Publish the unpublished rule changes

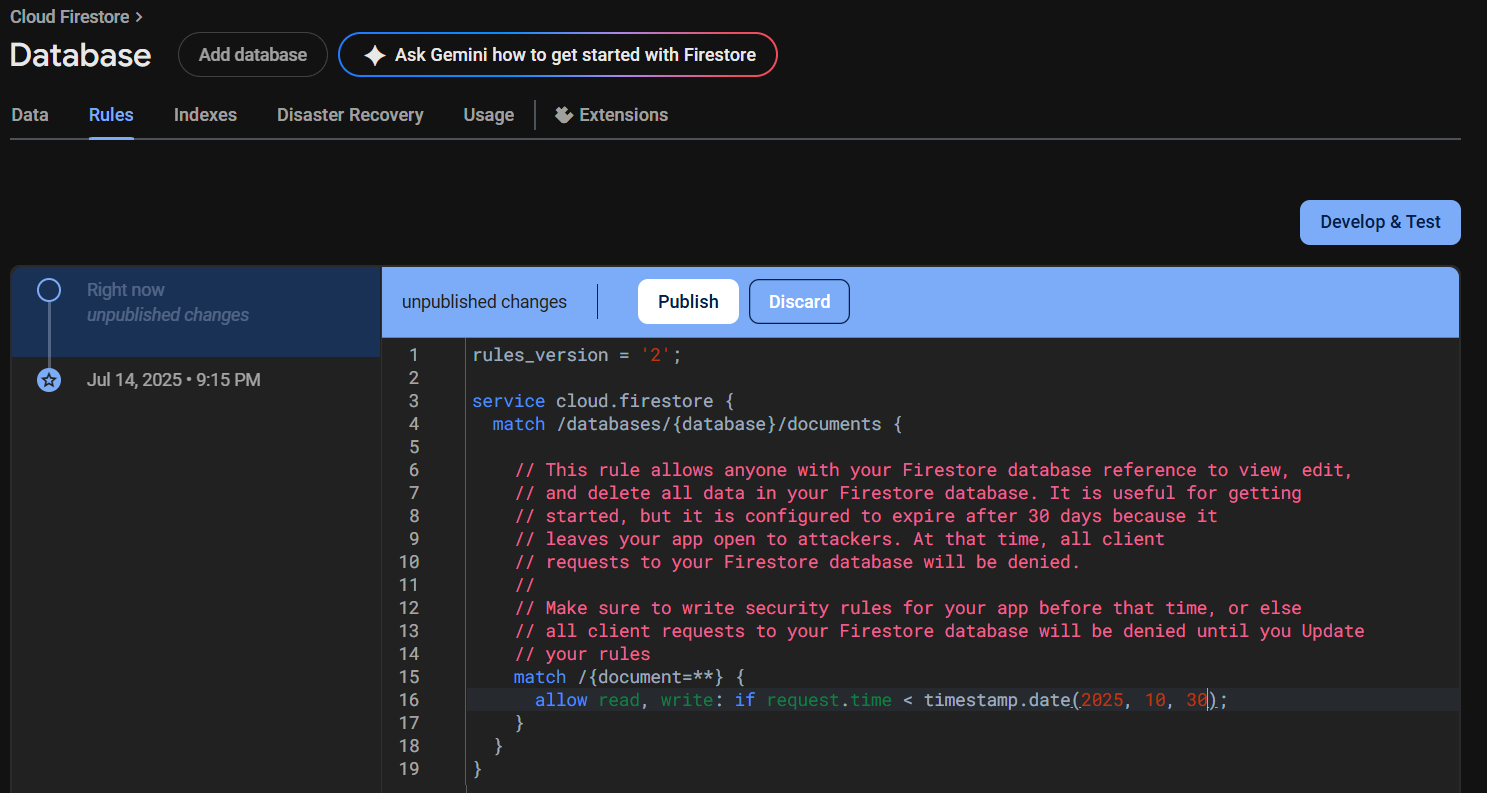pos(688,302)
